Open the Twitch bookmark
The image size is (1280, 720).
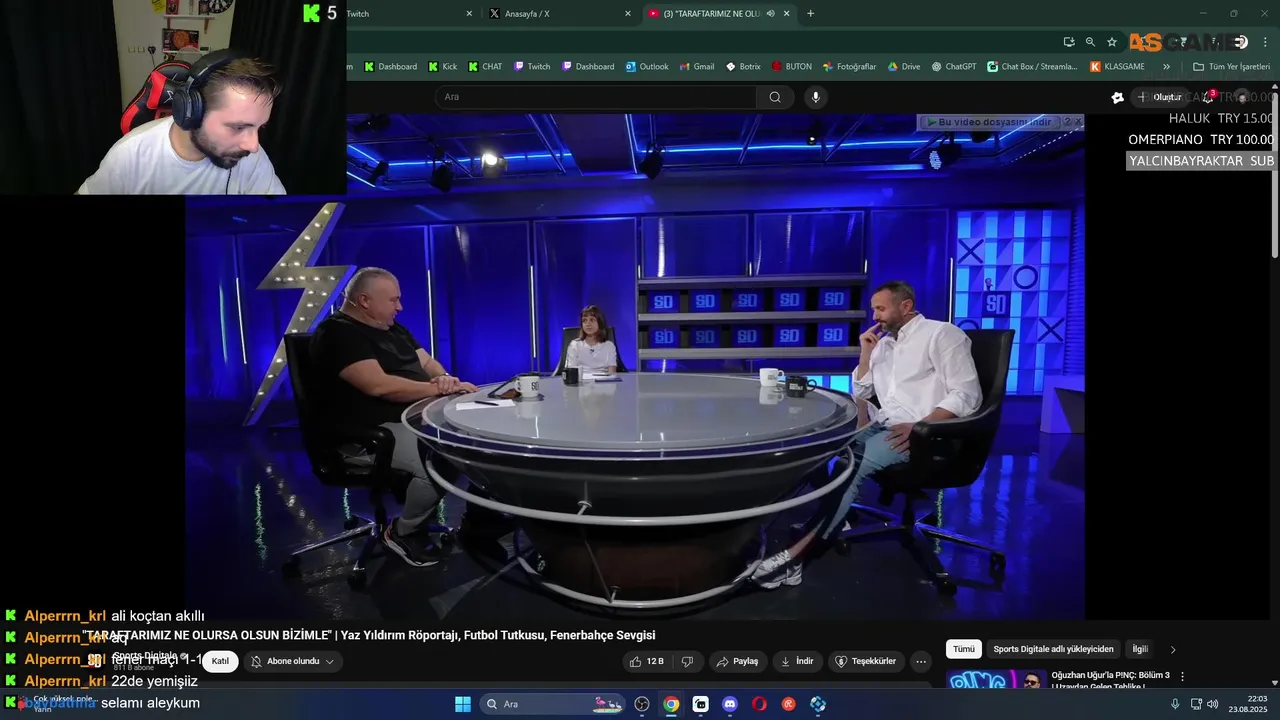coord(532,67)
